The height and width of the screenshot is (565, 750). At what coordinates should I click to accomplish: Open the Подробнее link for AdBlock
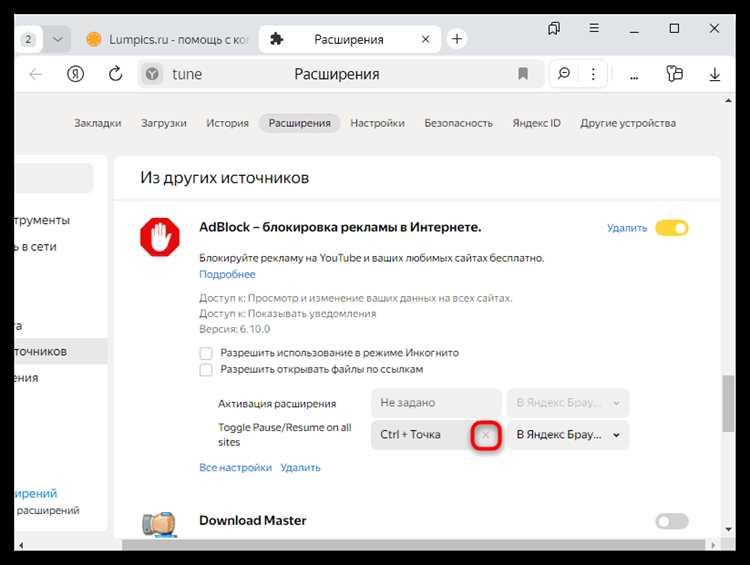coord(227,274)
